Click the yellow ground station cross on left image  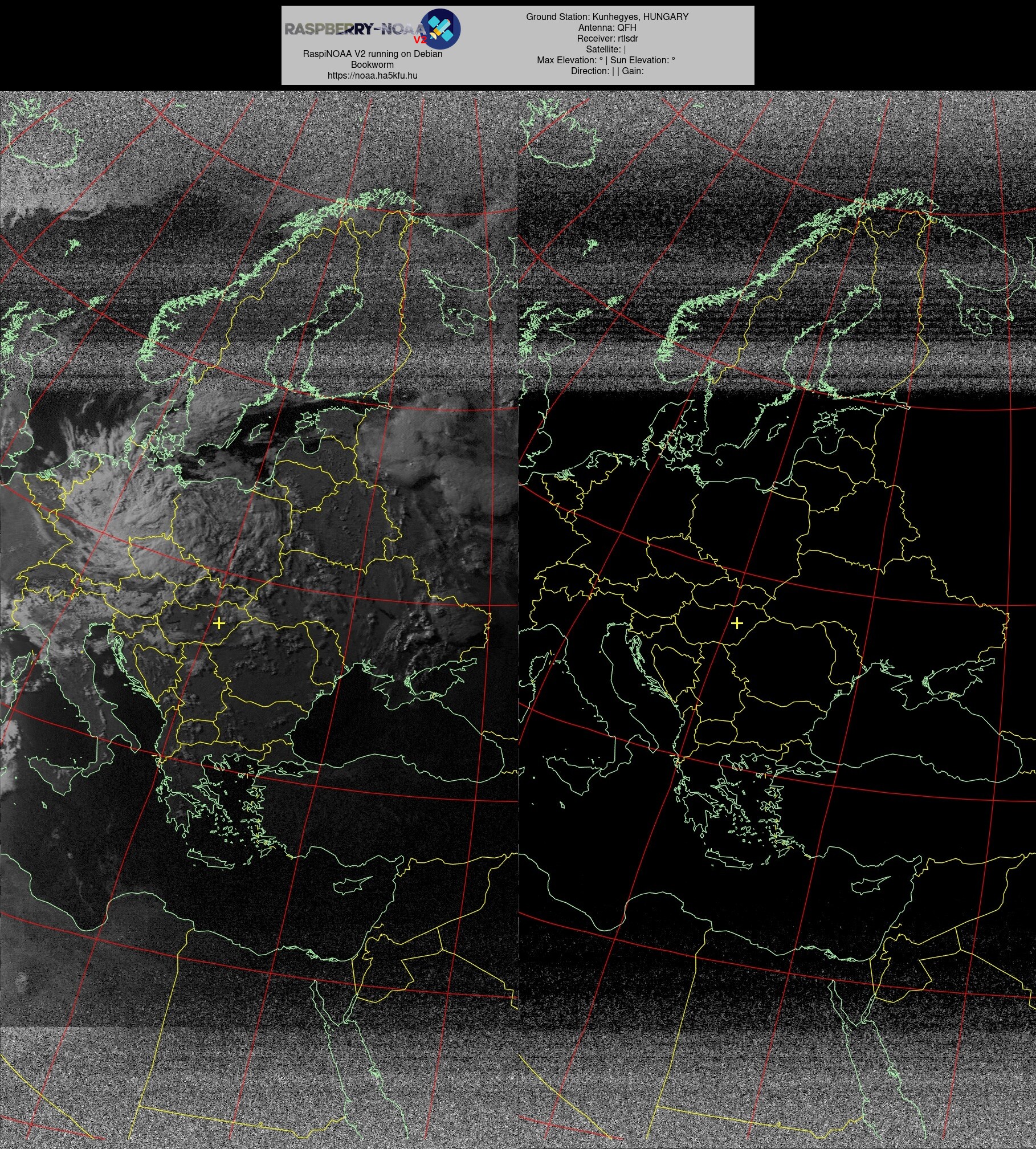click(219, 623)
